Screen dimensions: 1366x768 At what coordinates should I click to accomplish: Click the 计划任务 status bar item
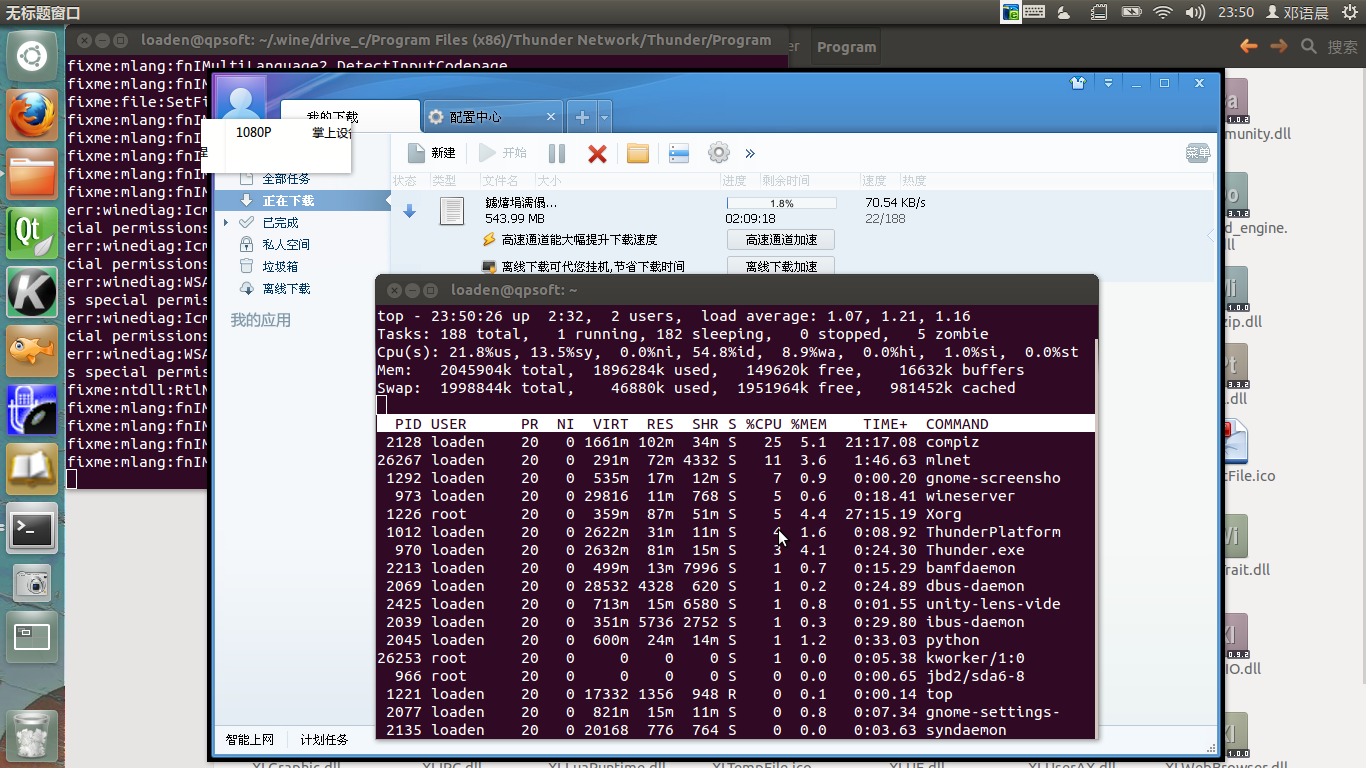click(325, 740)
